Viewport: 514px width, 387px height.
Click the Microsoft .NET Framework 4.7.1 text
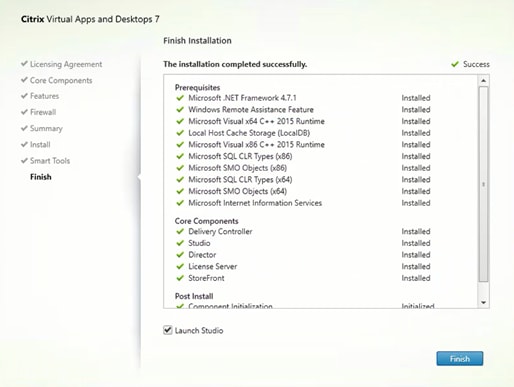point(242,98)
